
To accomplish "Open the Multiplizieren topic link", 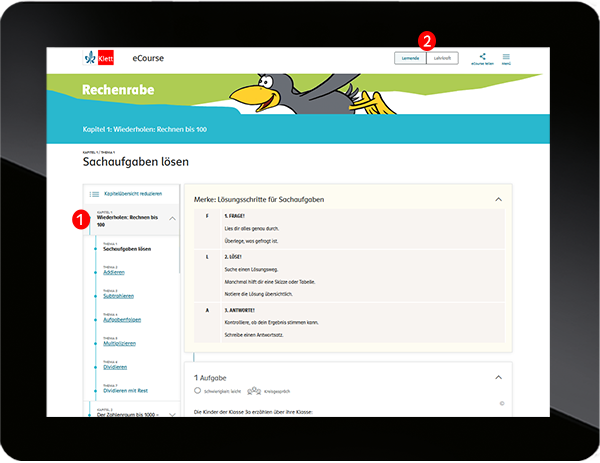I will tap(119, 344).
